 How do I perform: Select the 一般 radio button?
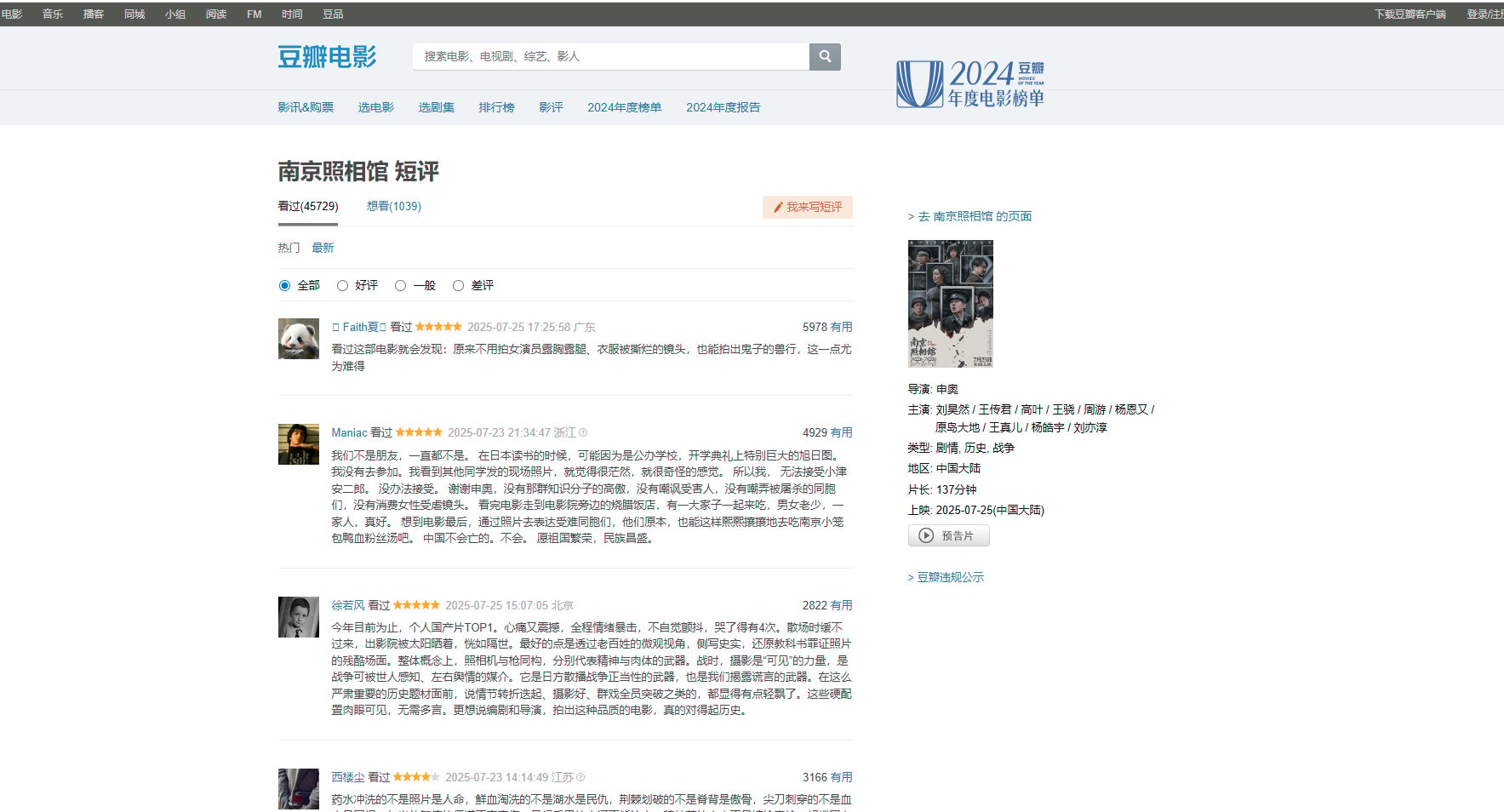click(x=400, y=286)
